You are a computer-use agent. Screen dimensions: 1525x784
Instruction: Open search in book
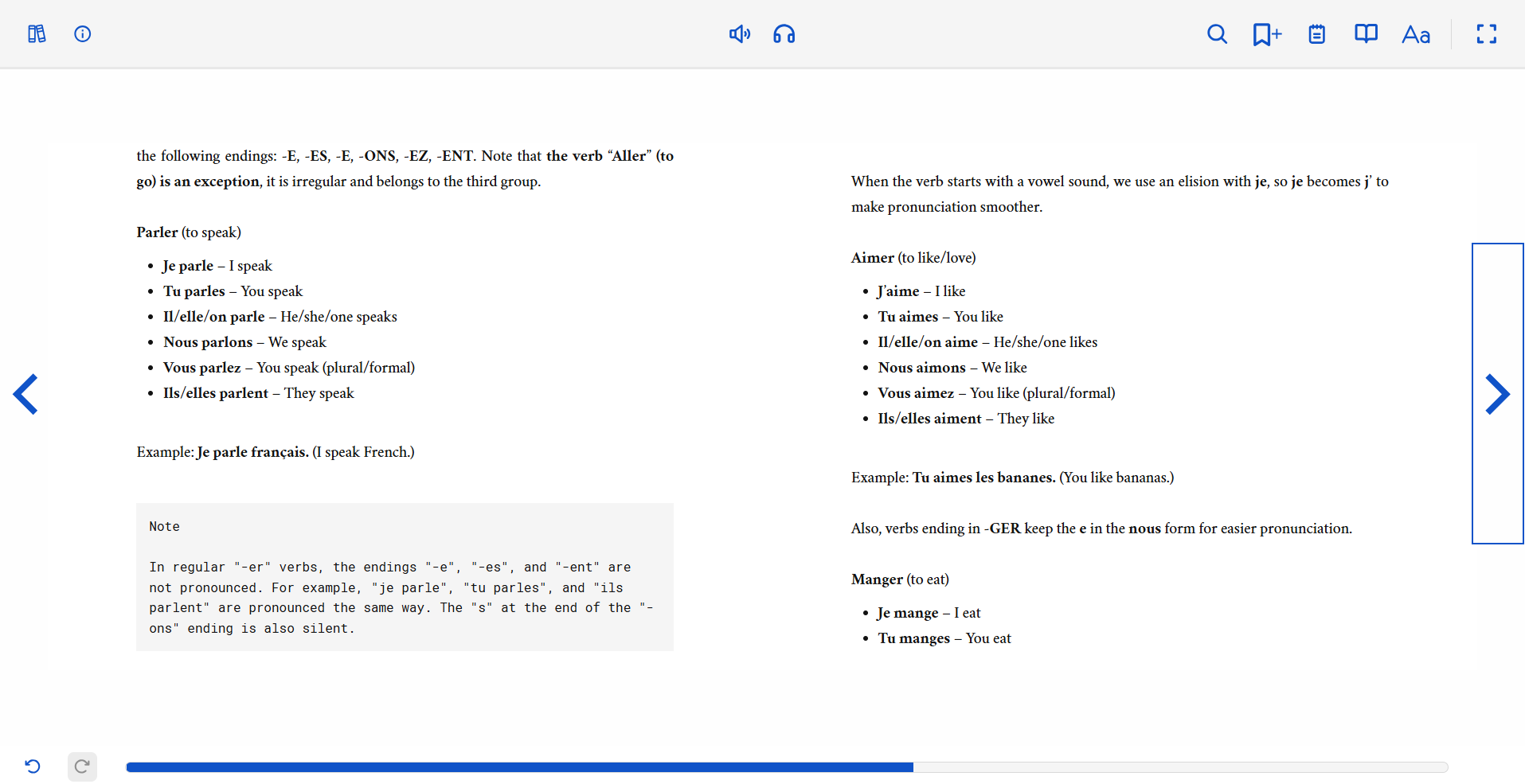tap(1217, 34)
